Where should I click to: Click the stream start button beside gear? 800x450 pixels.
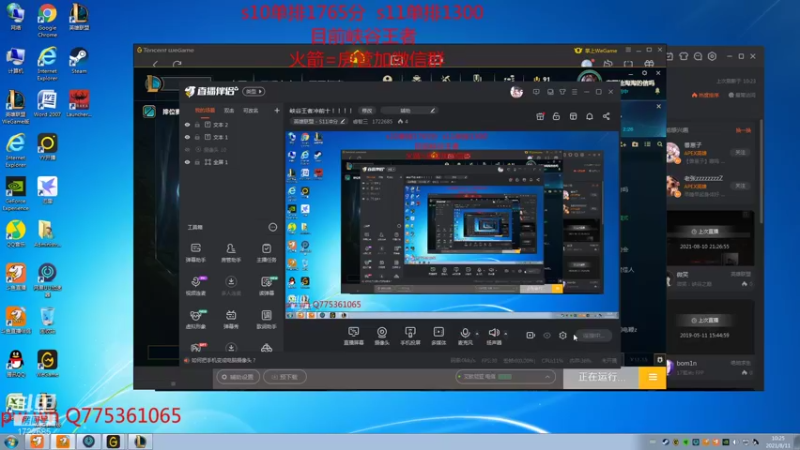point(593,335)
